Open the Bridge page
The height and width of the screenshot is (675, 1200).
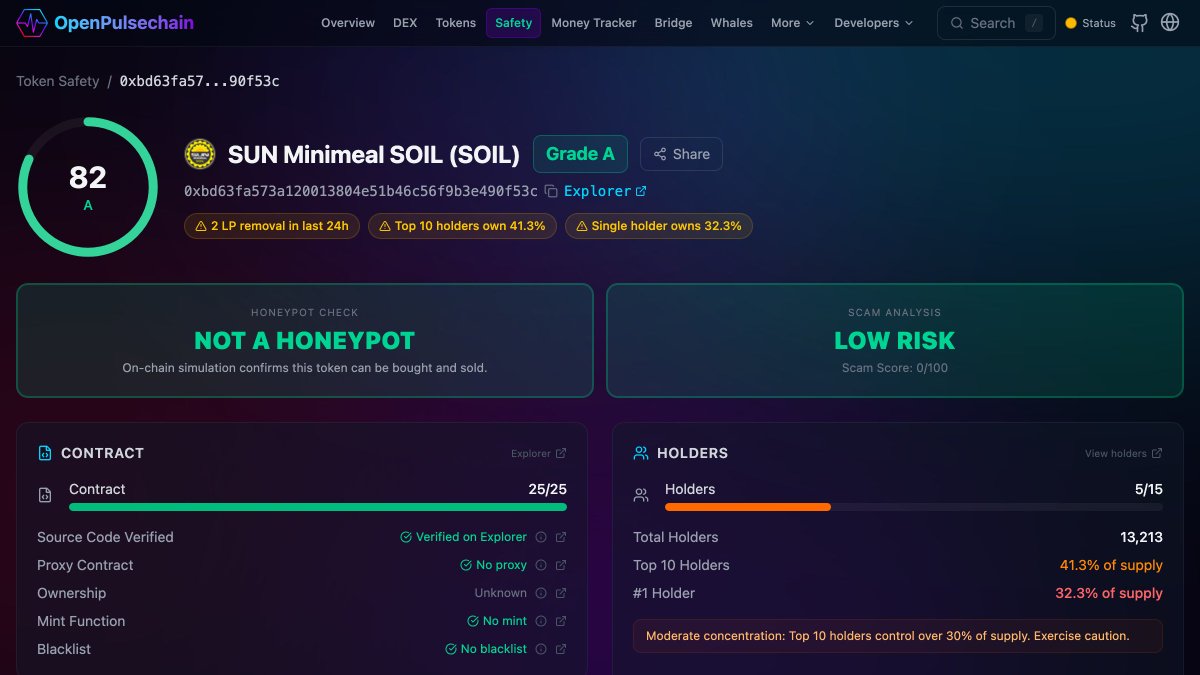[673, 23]
